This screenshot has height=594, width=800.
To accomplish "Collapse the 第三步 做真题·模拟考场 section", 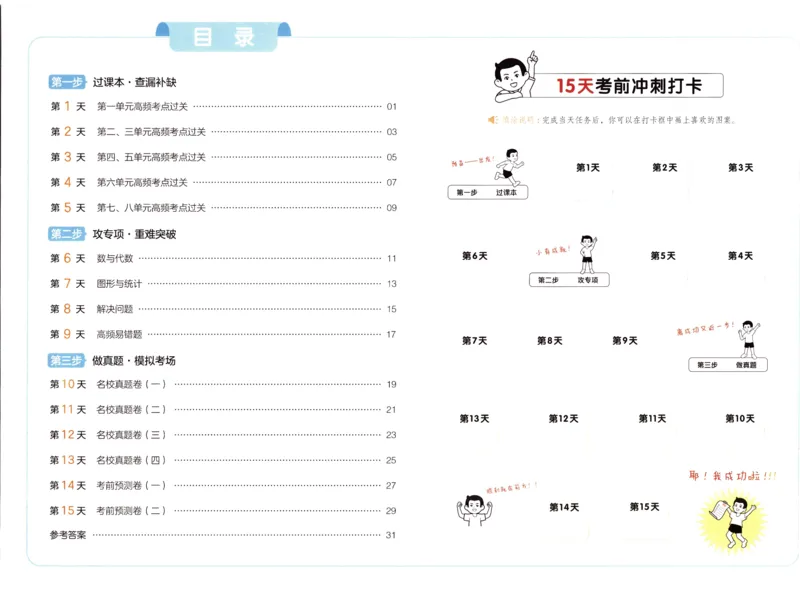I will (x=110, y=361).
